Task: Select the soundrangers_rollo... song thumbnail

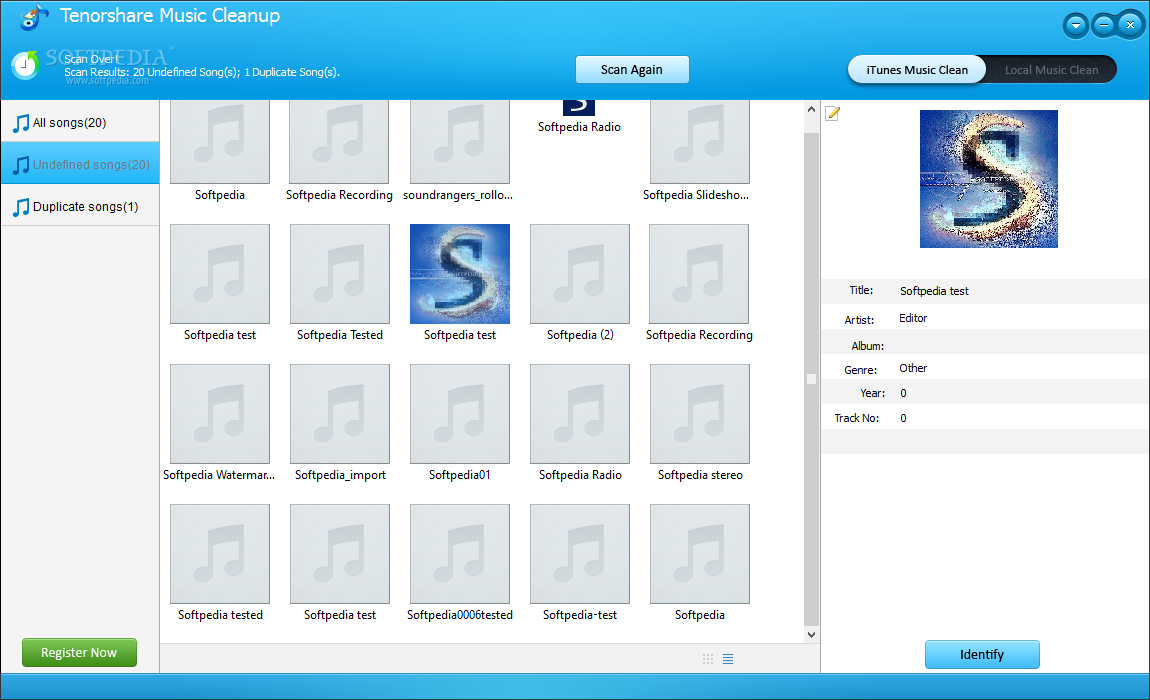Action: 460,142
